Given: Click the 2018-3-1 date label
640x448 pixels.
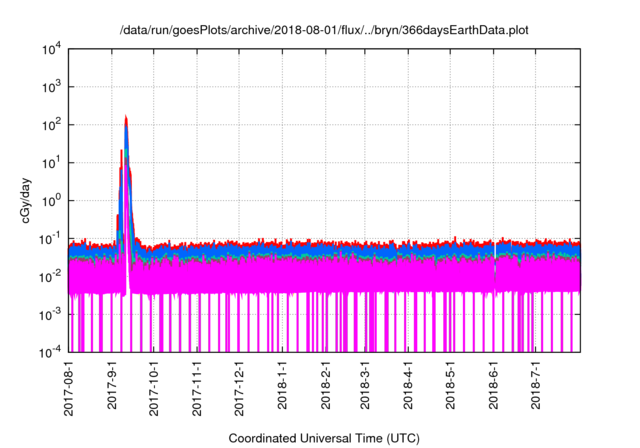Looking at the screenshot, I should point(364,385).
